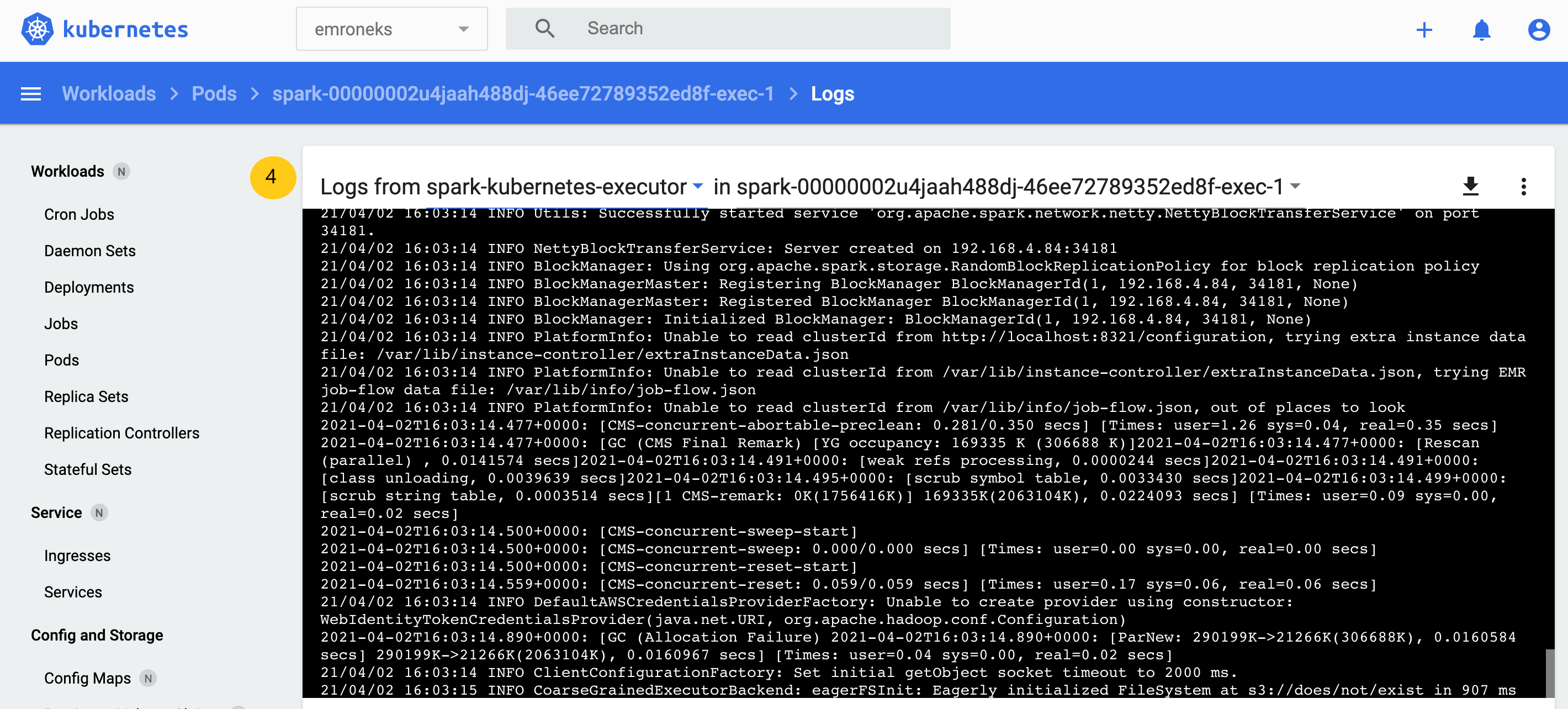Go to Pods breadcrumb link
This screenshot has width=1568, height=709.
click(214, 94)
